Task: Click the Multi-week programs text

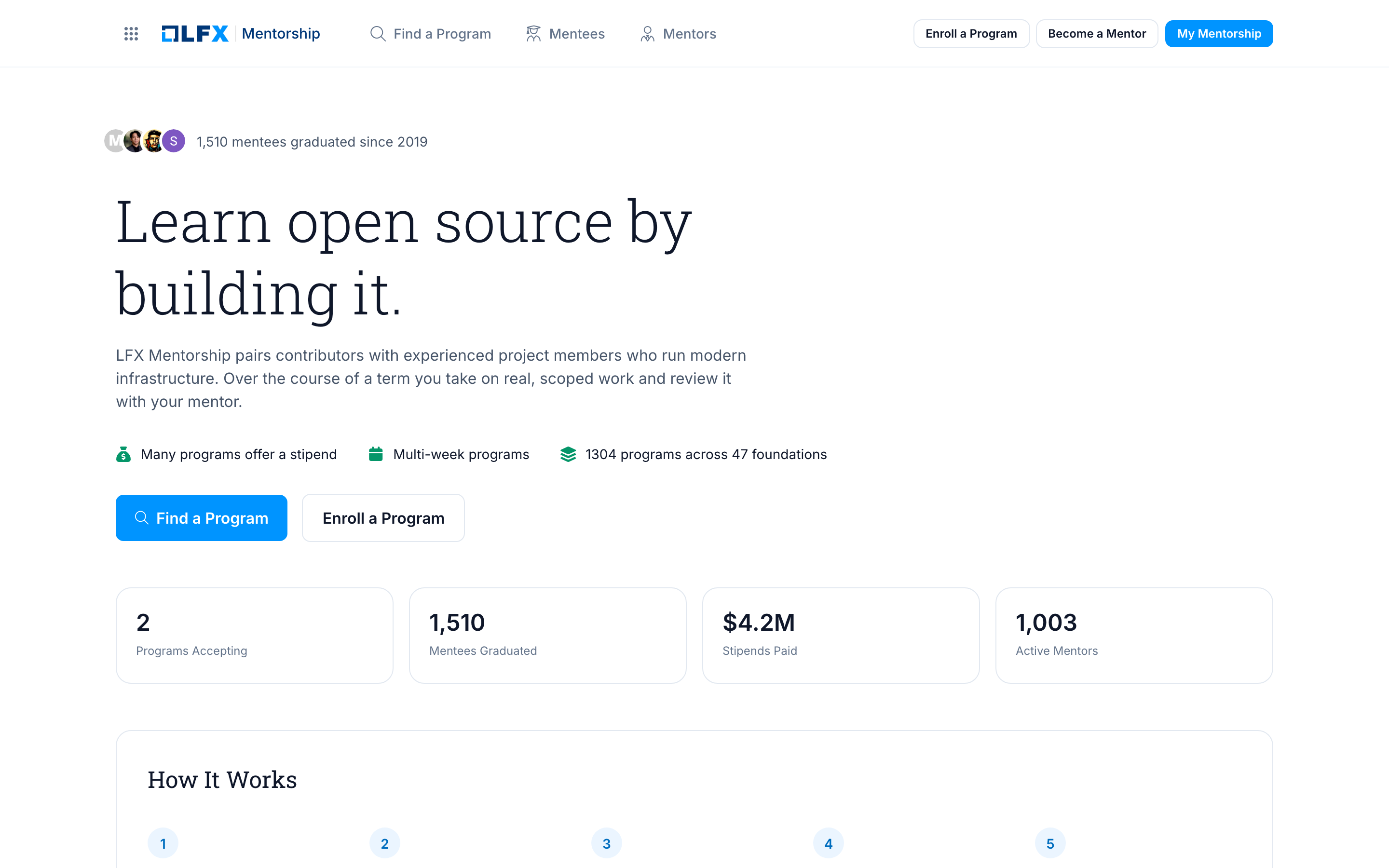Action: [461, 455]
